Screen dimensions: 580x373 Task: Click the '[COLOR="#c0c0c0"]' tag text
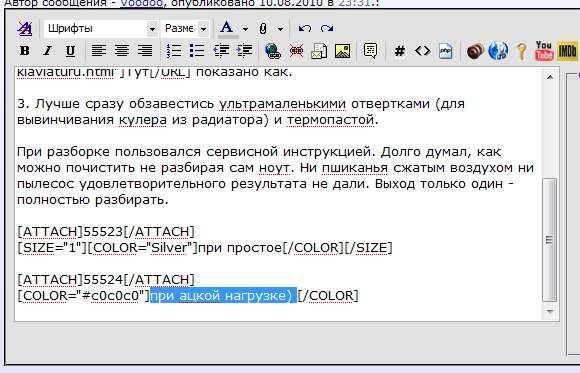tap(83, 295)
